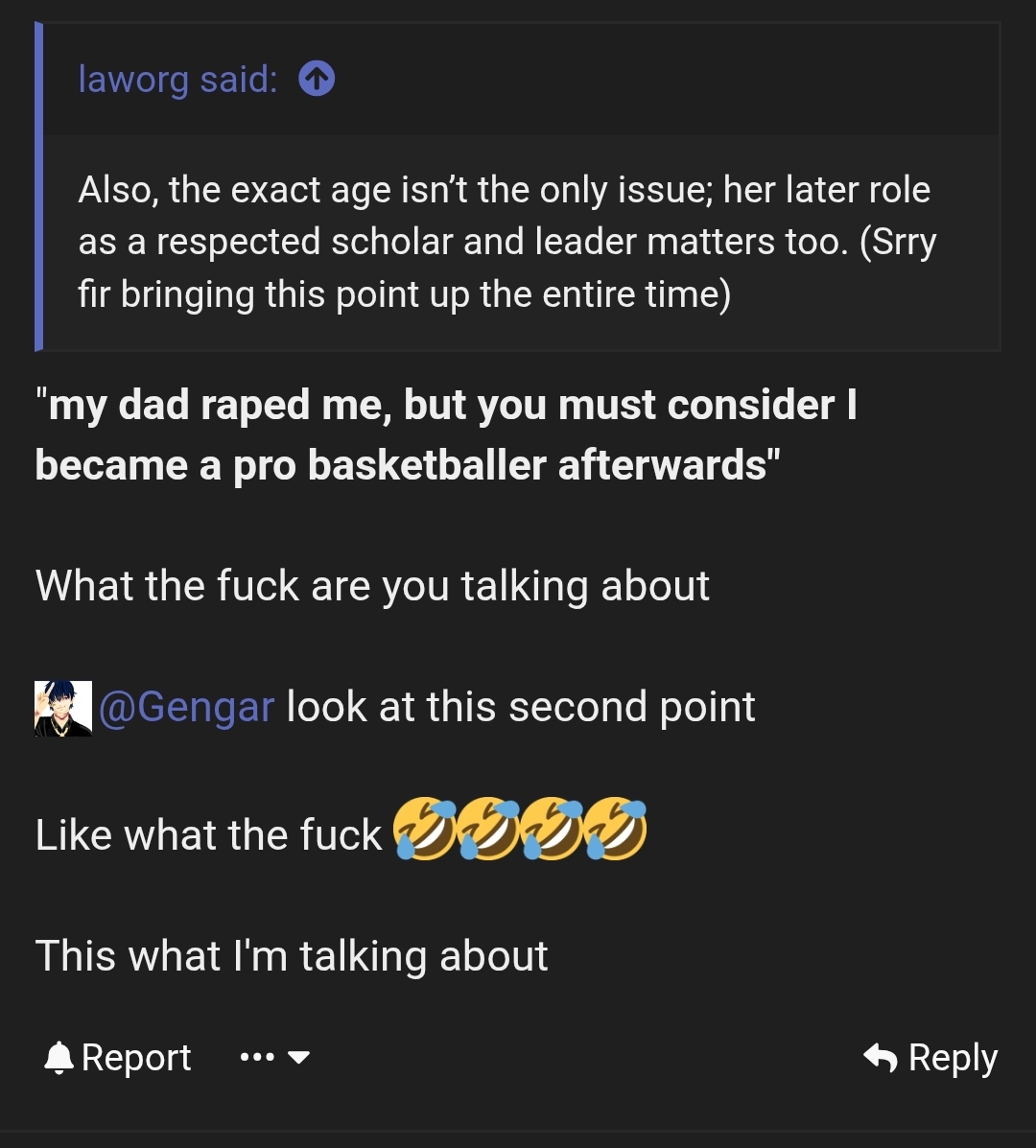Open the three-dots more options menu
Screen dimensions: 1036x1148
pyautogui.click(x=257, y=1057)
